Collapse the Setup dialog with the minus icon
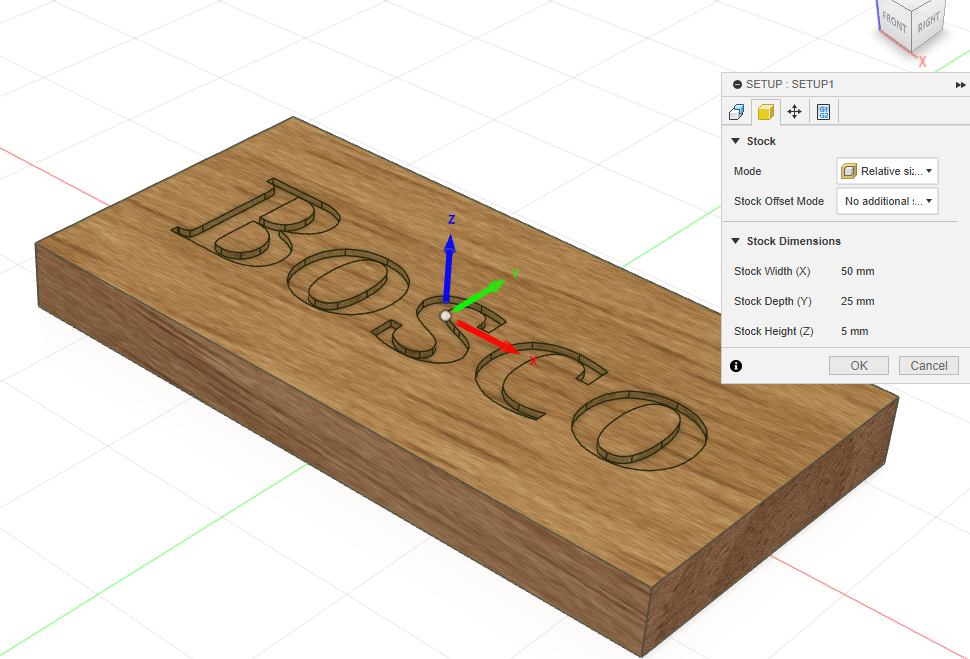970x659 pixels. coord(737,85)
